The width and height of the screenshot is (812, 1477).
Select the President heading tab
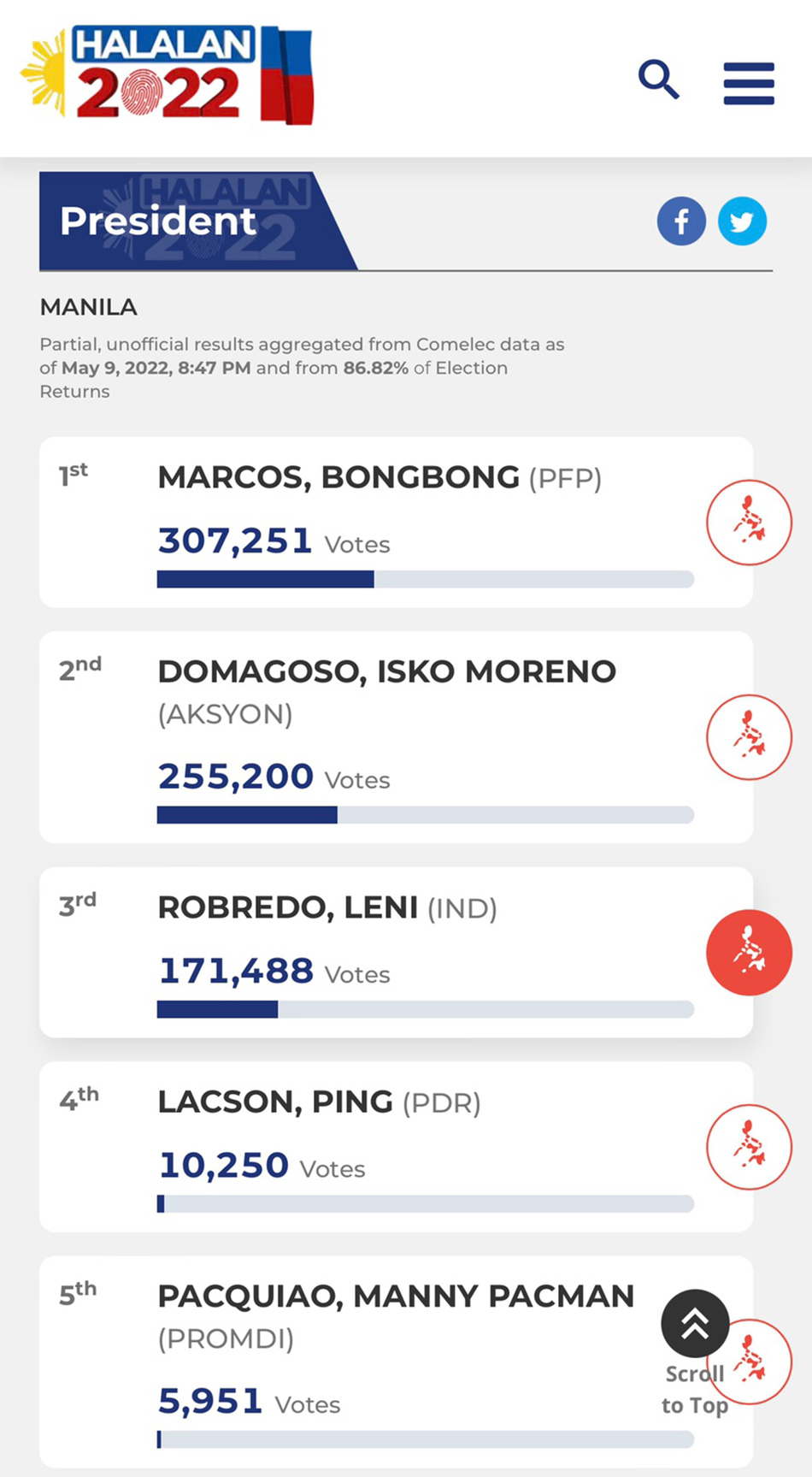[x=198, y=221]
